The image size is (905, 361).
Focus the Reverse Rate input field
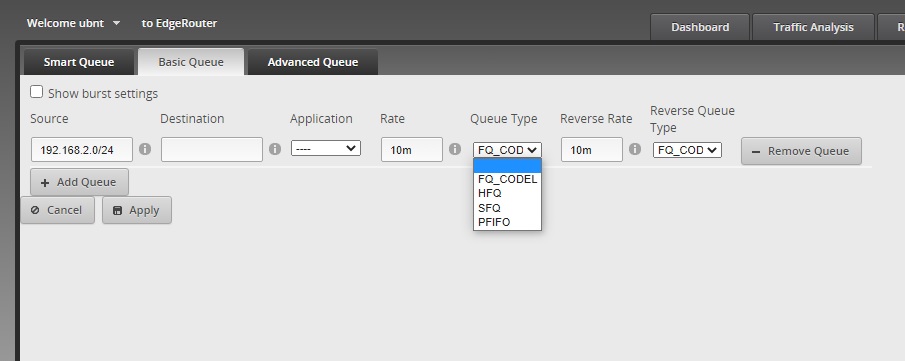pyautogui.click(x=592, y=150)
